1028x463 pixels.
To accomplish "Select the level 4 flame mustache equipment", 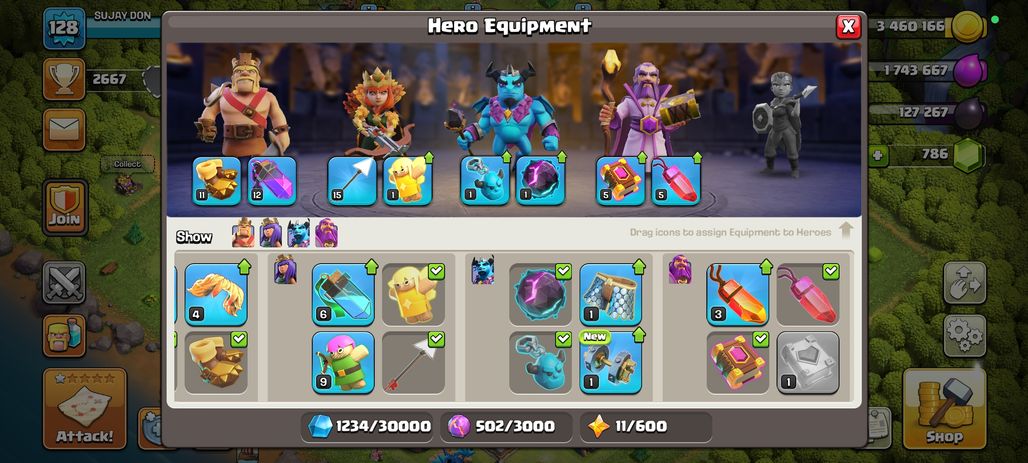I will pos(216,294).
